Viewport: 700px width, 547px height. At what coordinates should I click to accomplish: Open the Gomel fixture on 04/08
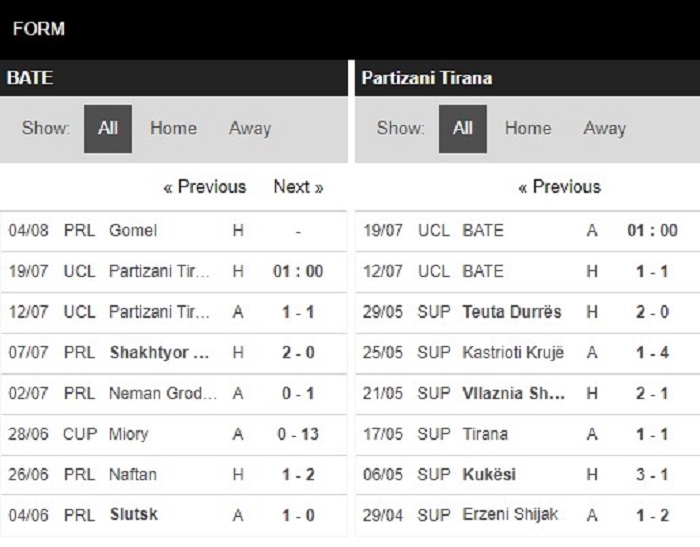(x=173, y=231)
